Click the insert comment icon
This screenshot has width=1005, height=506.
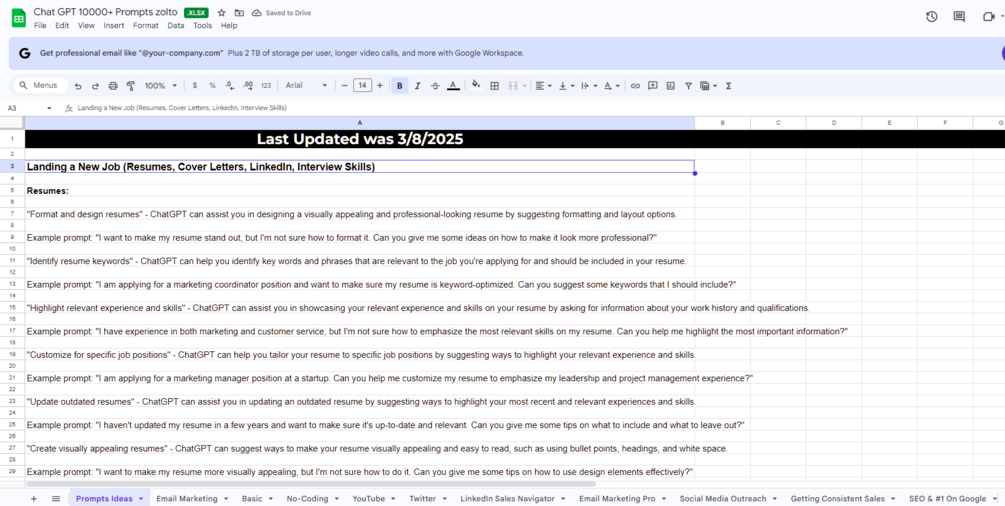pos(652,85)
